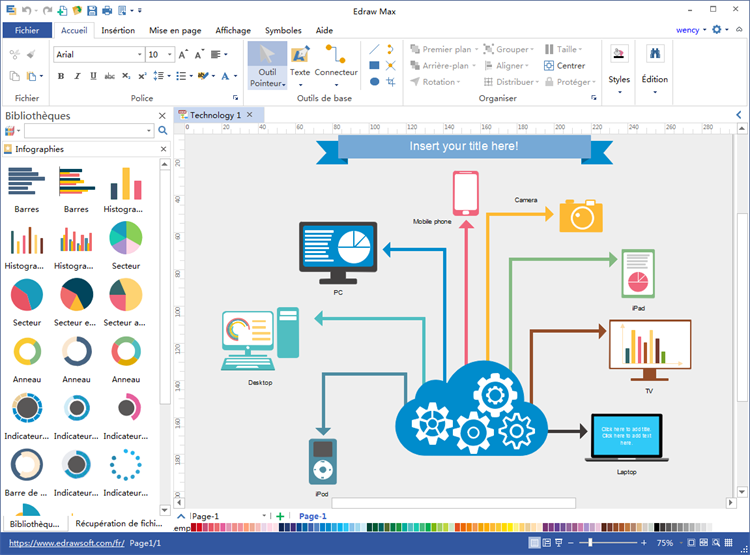
Task: Open the Arial font dropdown
Action: point(98,54)
